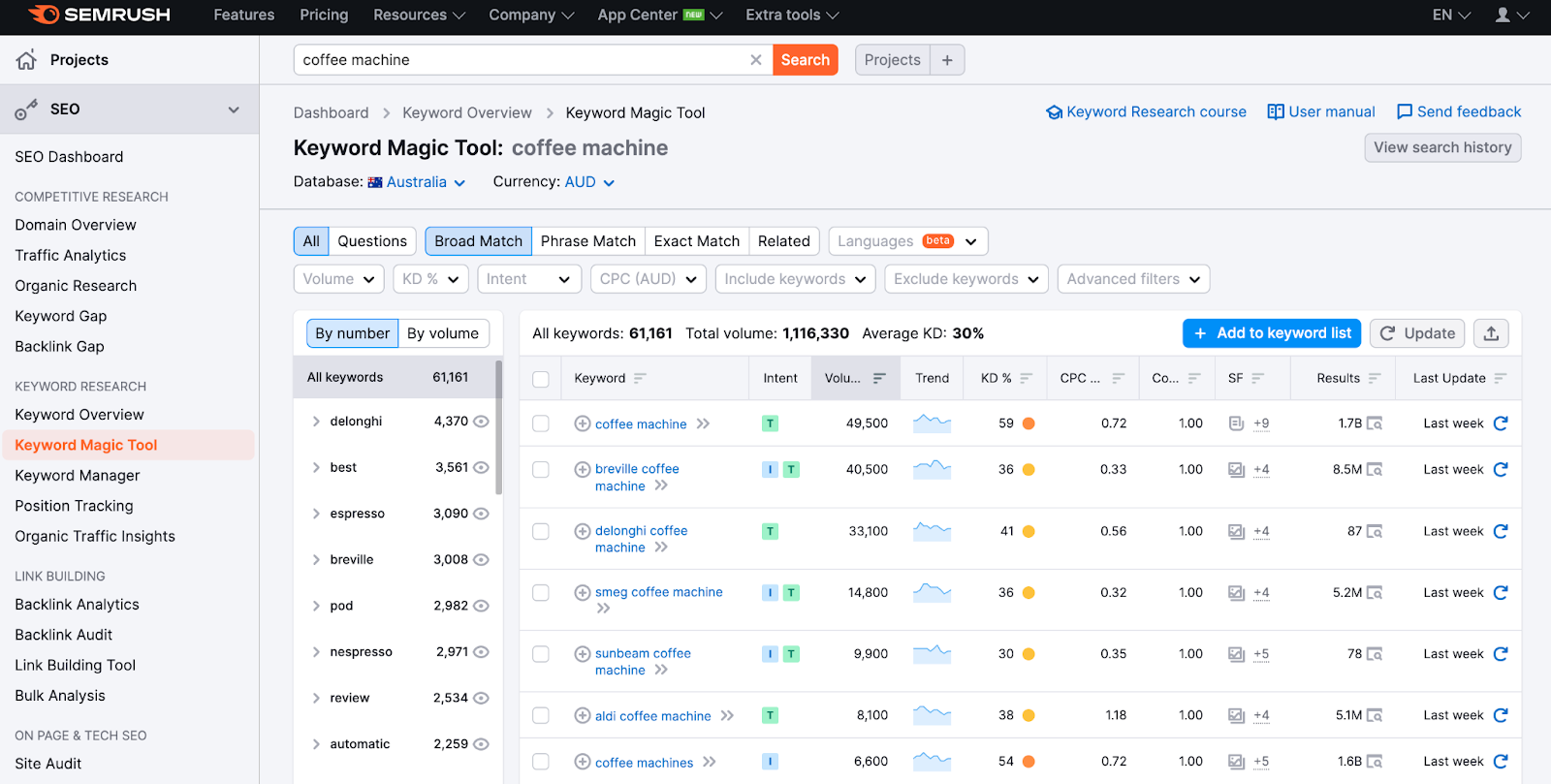Viewport: 1551px width, 784px height.
Task: Select the Questions tab
Action: coord(372,241)
